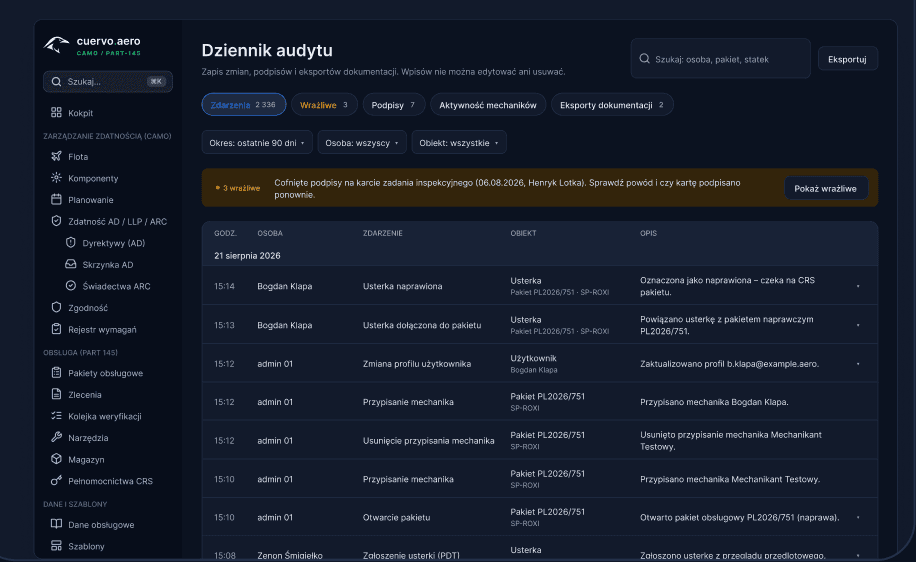Viewport: 916px width, 562px height.
Task: Click the OPIS column header
Action: (x=648, y=233)
